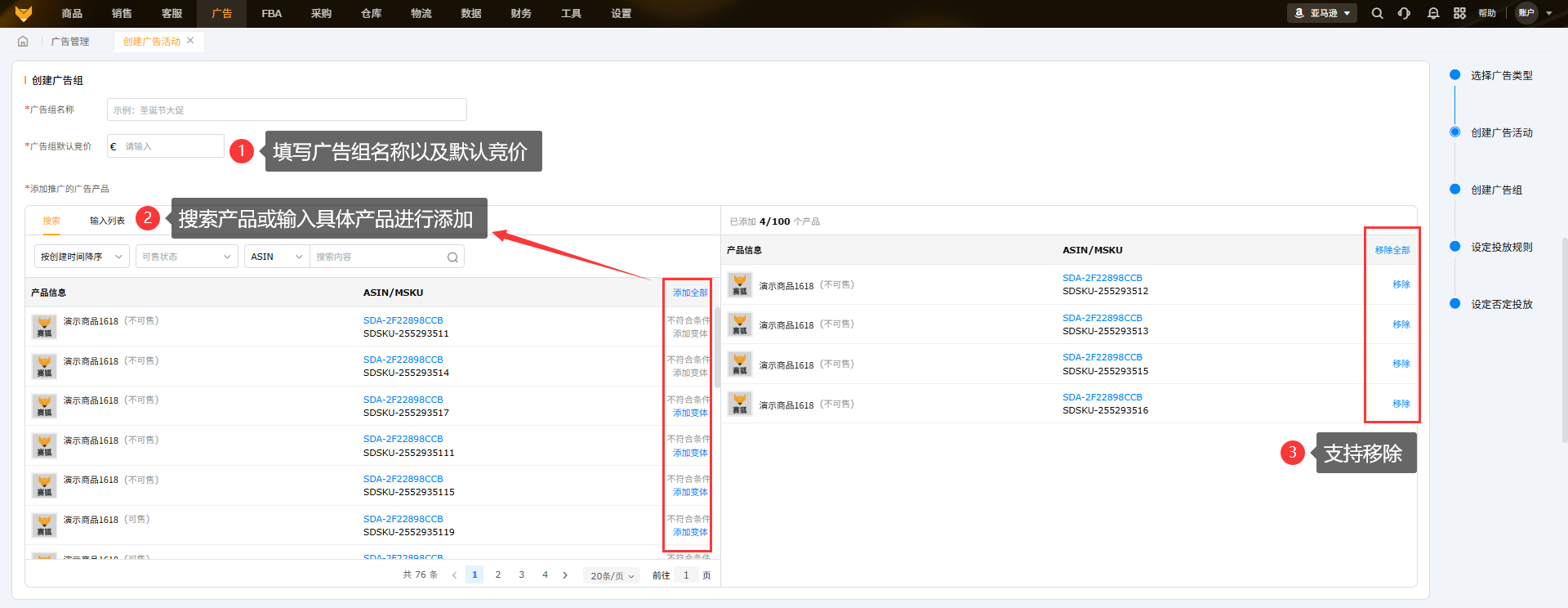Image resolution: width=1568 pixels, height=608 pixels.
Task: Open the 广告 menu
Action: point(222,13)
